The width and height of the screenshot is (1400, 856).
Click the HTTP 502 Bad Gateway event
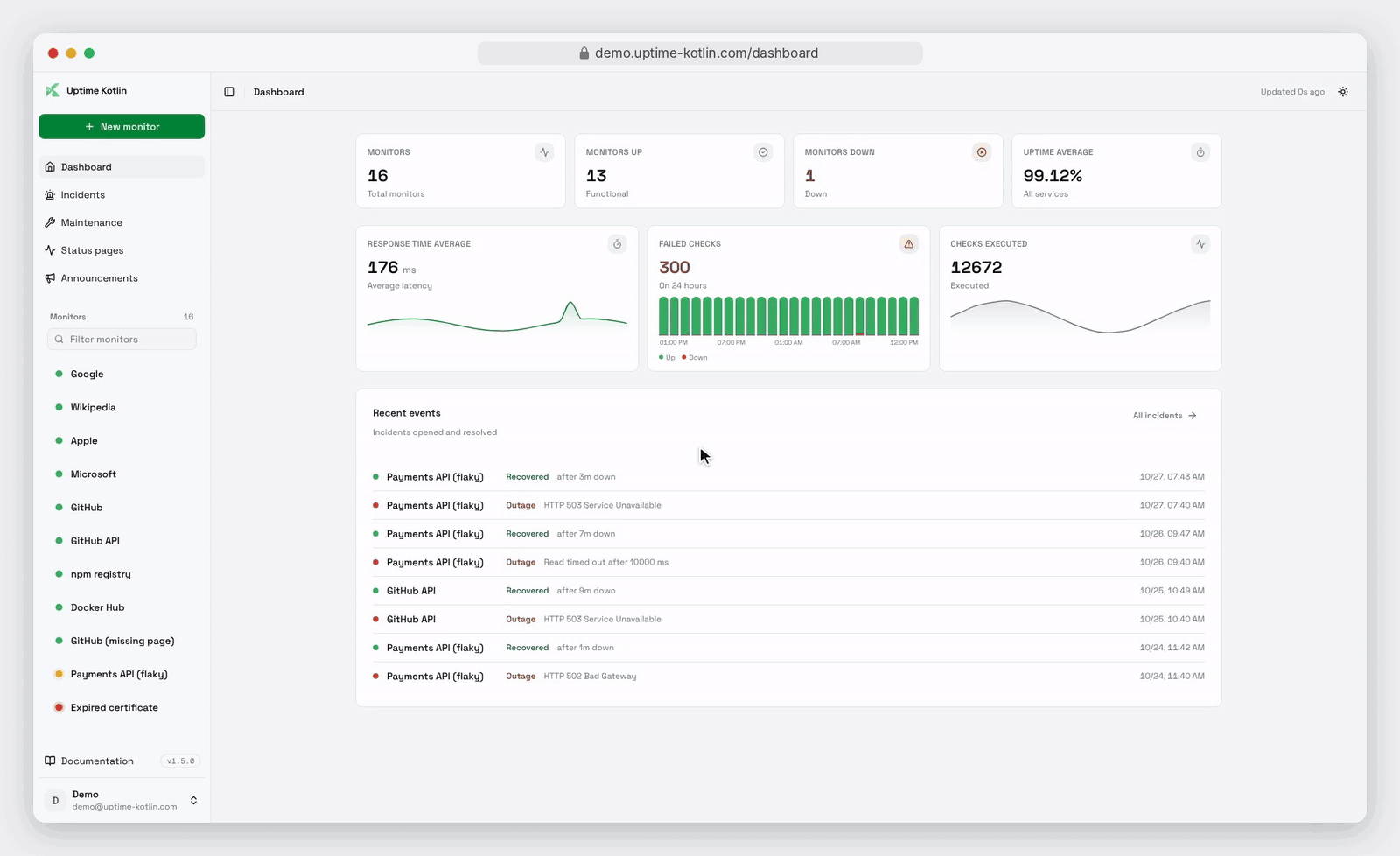(x=788, y=676)
